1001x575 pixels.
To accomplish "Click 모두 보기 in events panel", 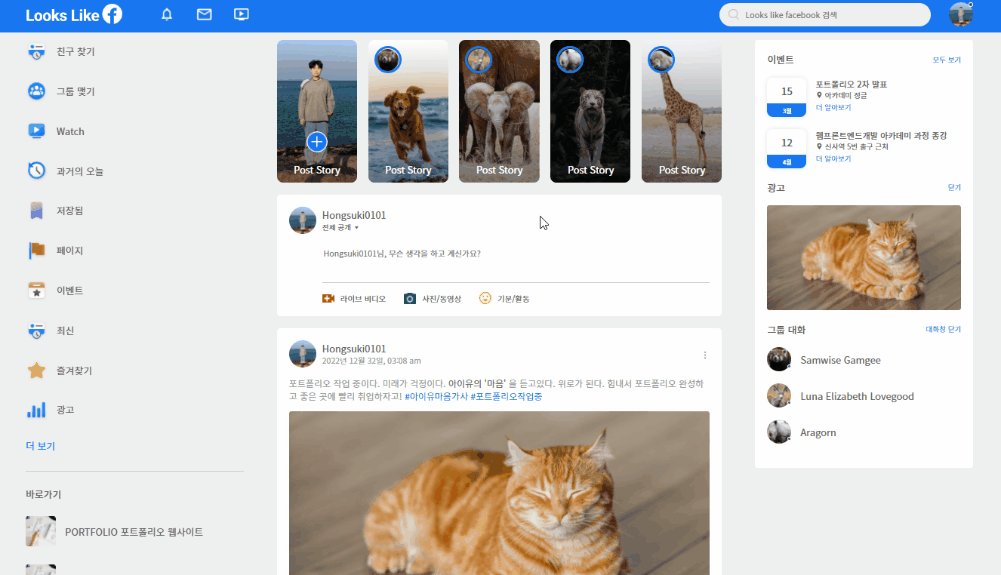I will [946, 60].
